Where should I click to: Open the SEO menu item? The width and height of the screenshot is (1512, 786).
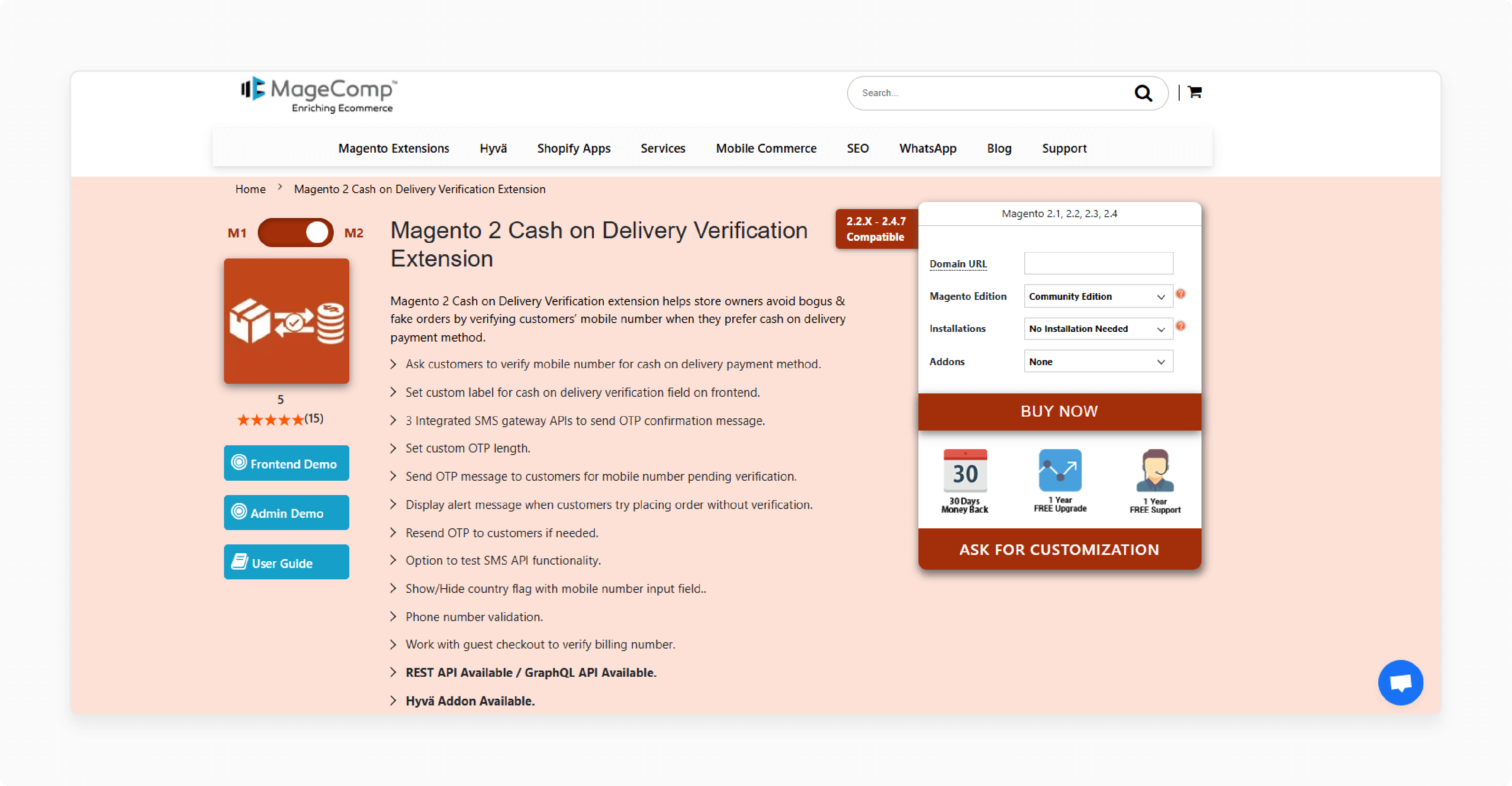[x=858, y=148]
